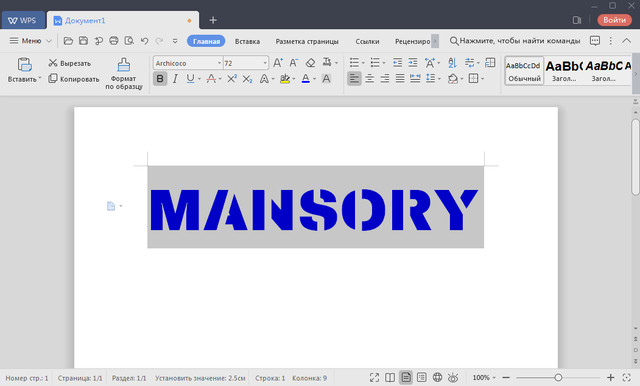Sort text with the A-Z icon

point(452,63)
